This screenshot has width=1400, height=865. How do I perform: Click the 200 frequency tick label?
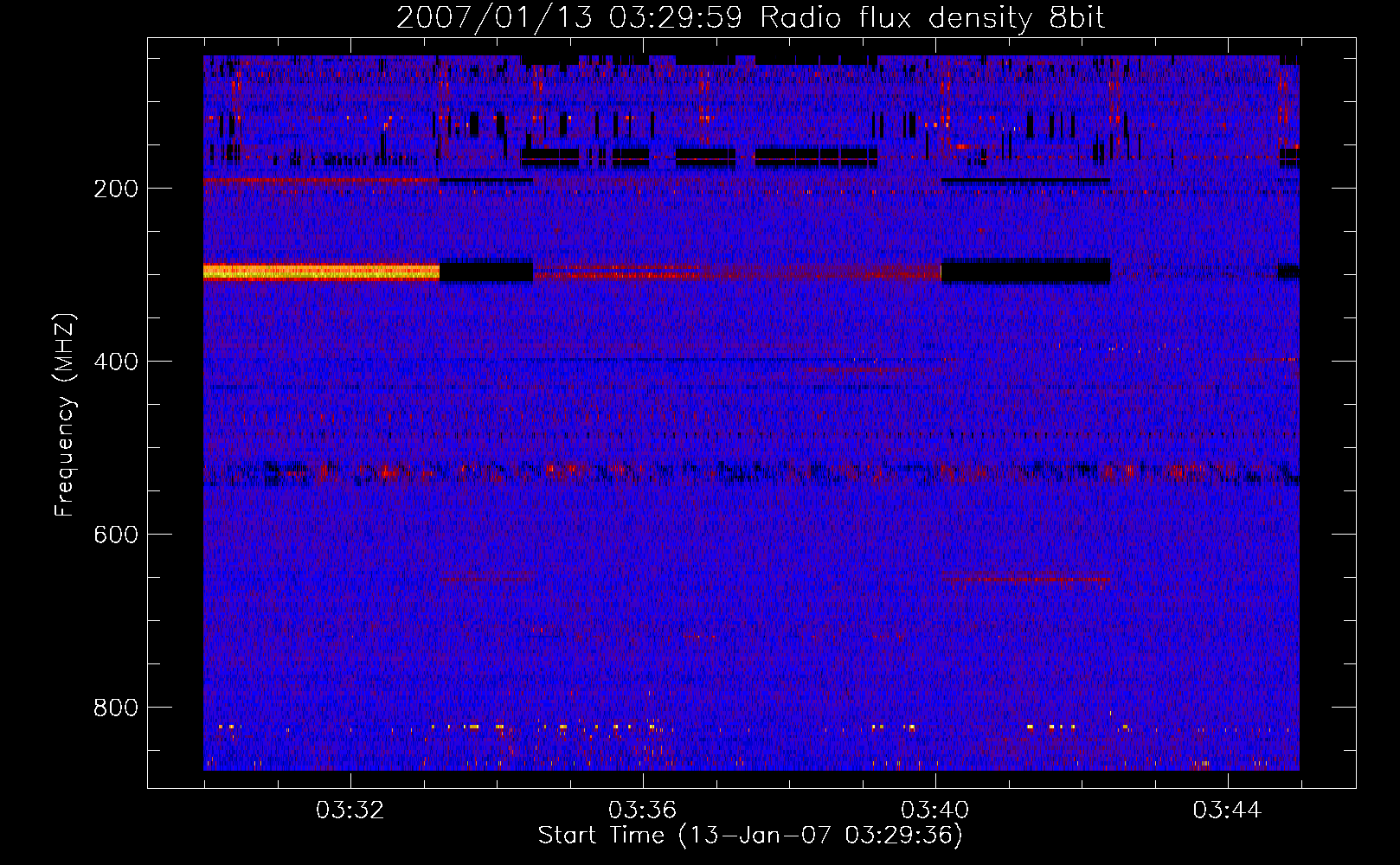coord(116,189)
